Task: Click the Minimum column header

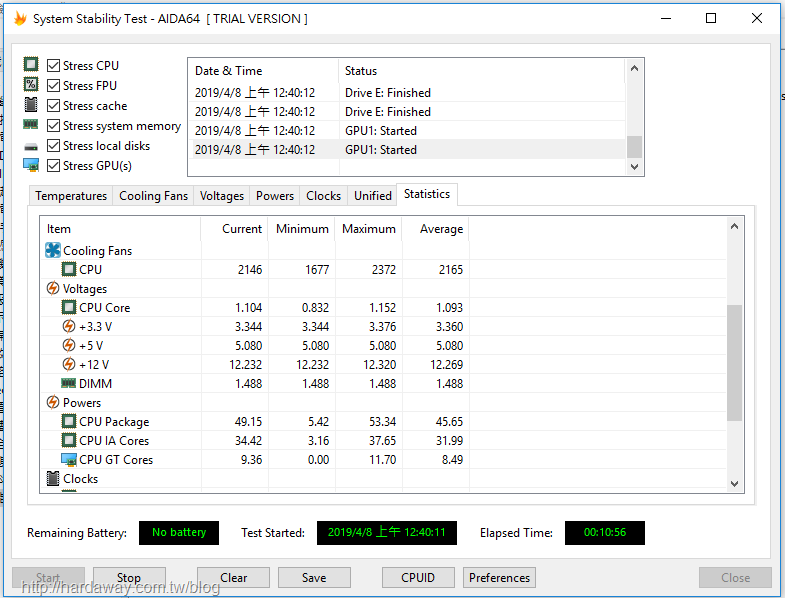Action: click(x=302, y=229)
